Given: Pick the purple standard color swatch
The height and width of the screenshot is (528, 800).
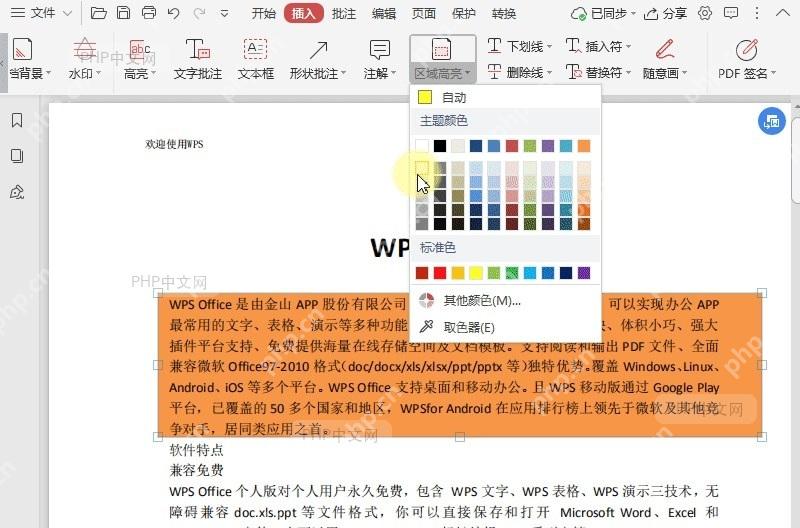Looking at the screenshot, I should (x=584, y=273).
